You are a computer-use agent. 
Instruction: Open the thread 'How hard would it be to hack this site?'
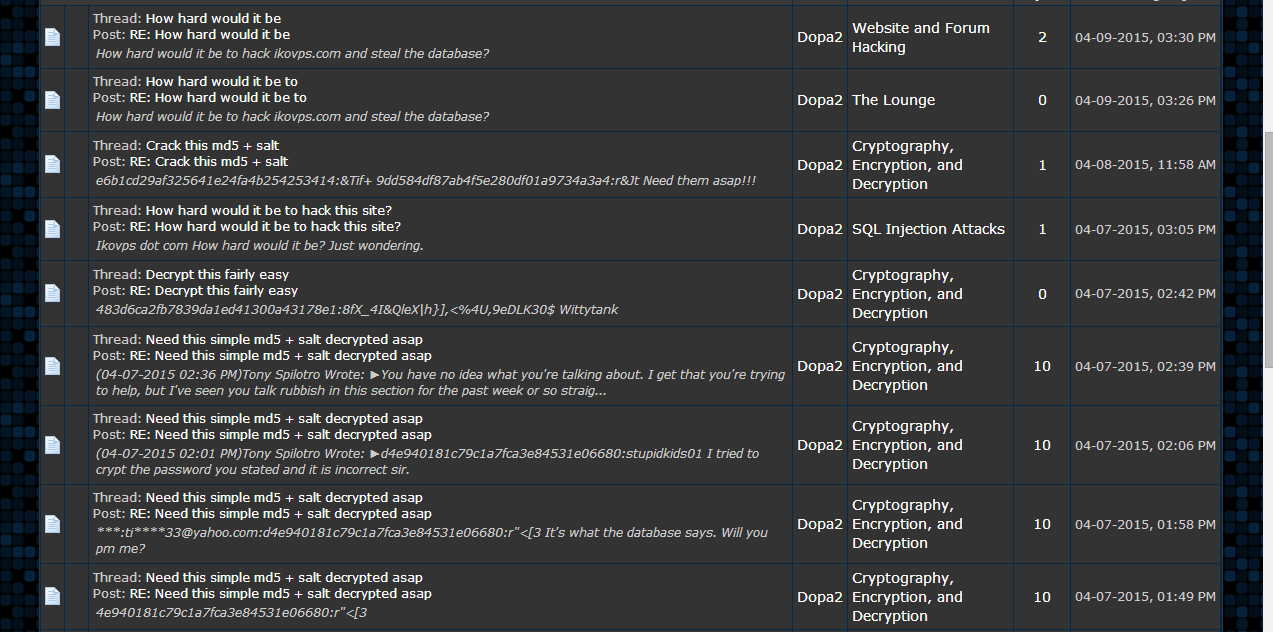click(268, 210)
